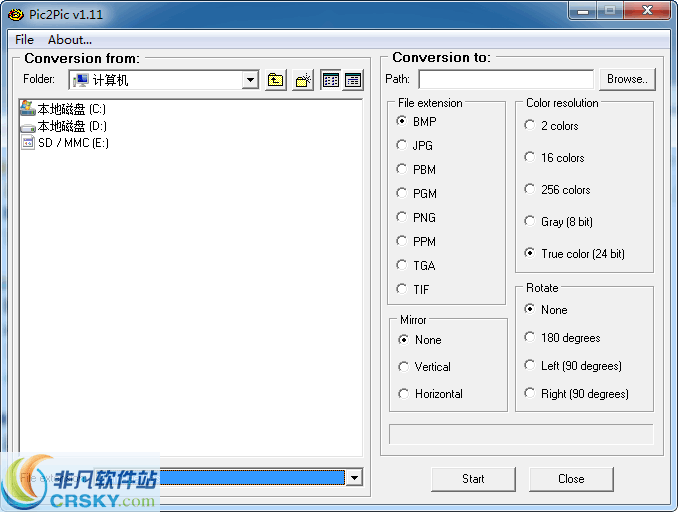Rotate output Left (90 degrees)
The image size is (678, 512).
tap(530, 365)
